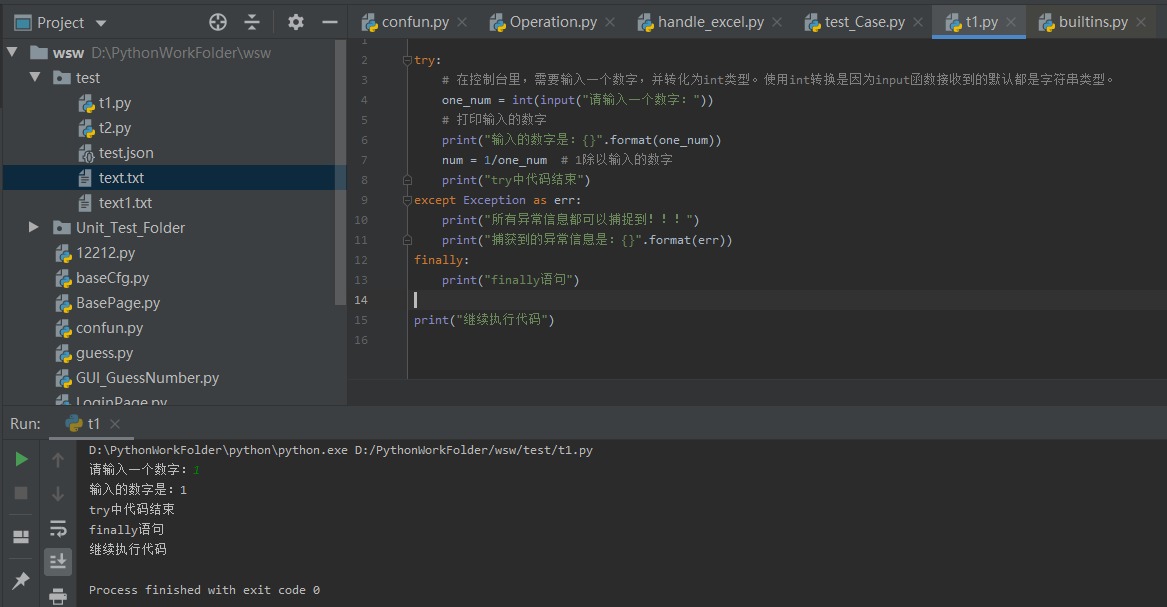1167x607 pixels.
Task: Select test.json file
Action: pyautogui.click(x=126, y=152)
